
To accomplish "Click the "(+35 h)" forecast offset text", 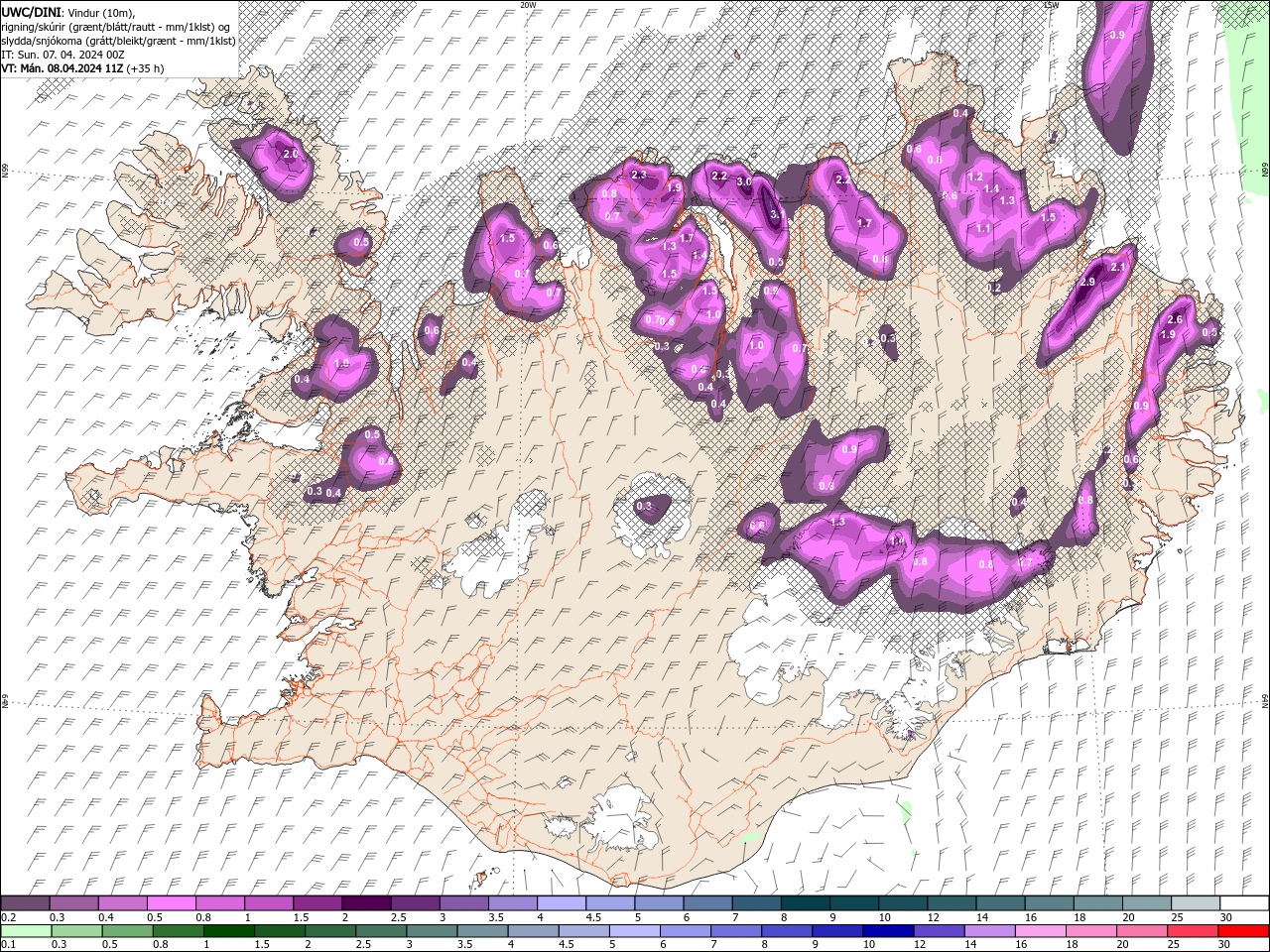I will [x=146, y=68].
